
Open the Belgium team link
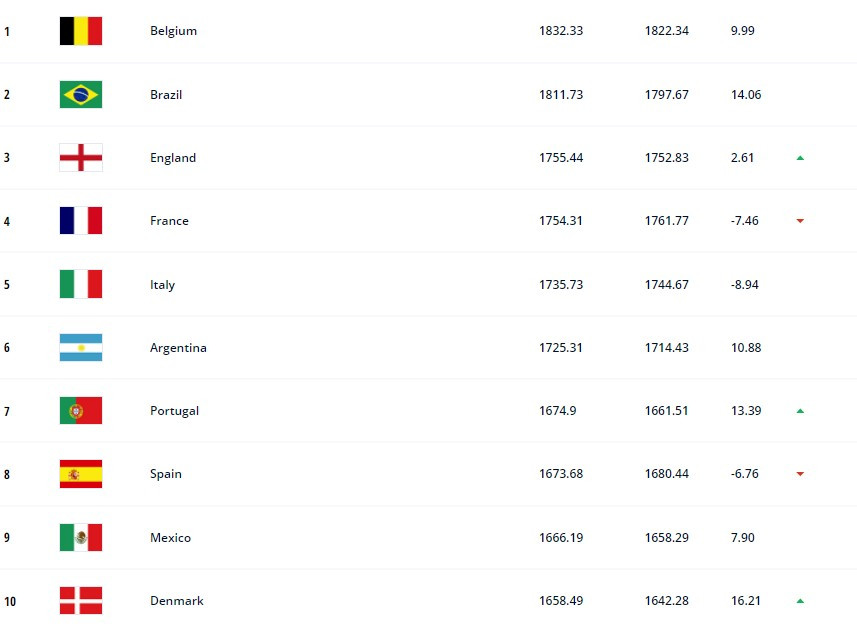tap(173, 31)
